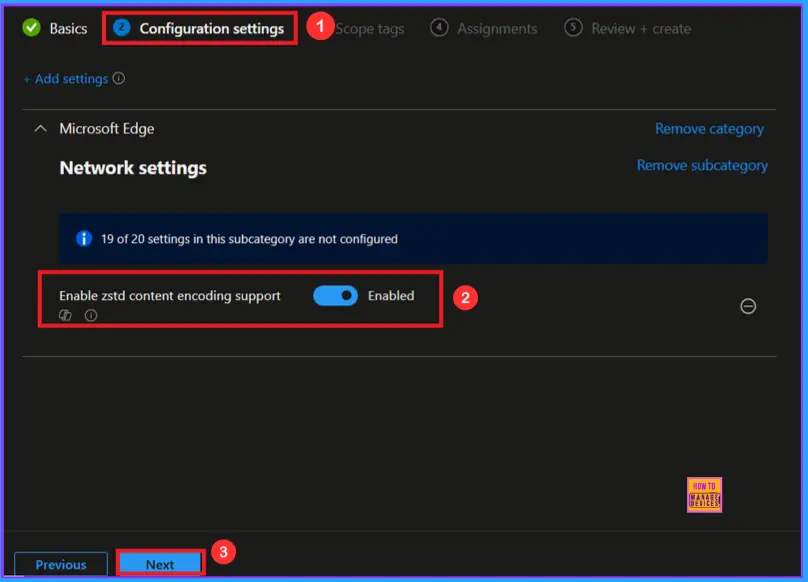Open the Assignments step

[x=484, y=28]
